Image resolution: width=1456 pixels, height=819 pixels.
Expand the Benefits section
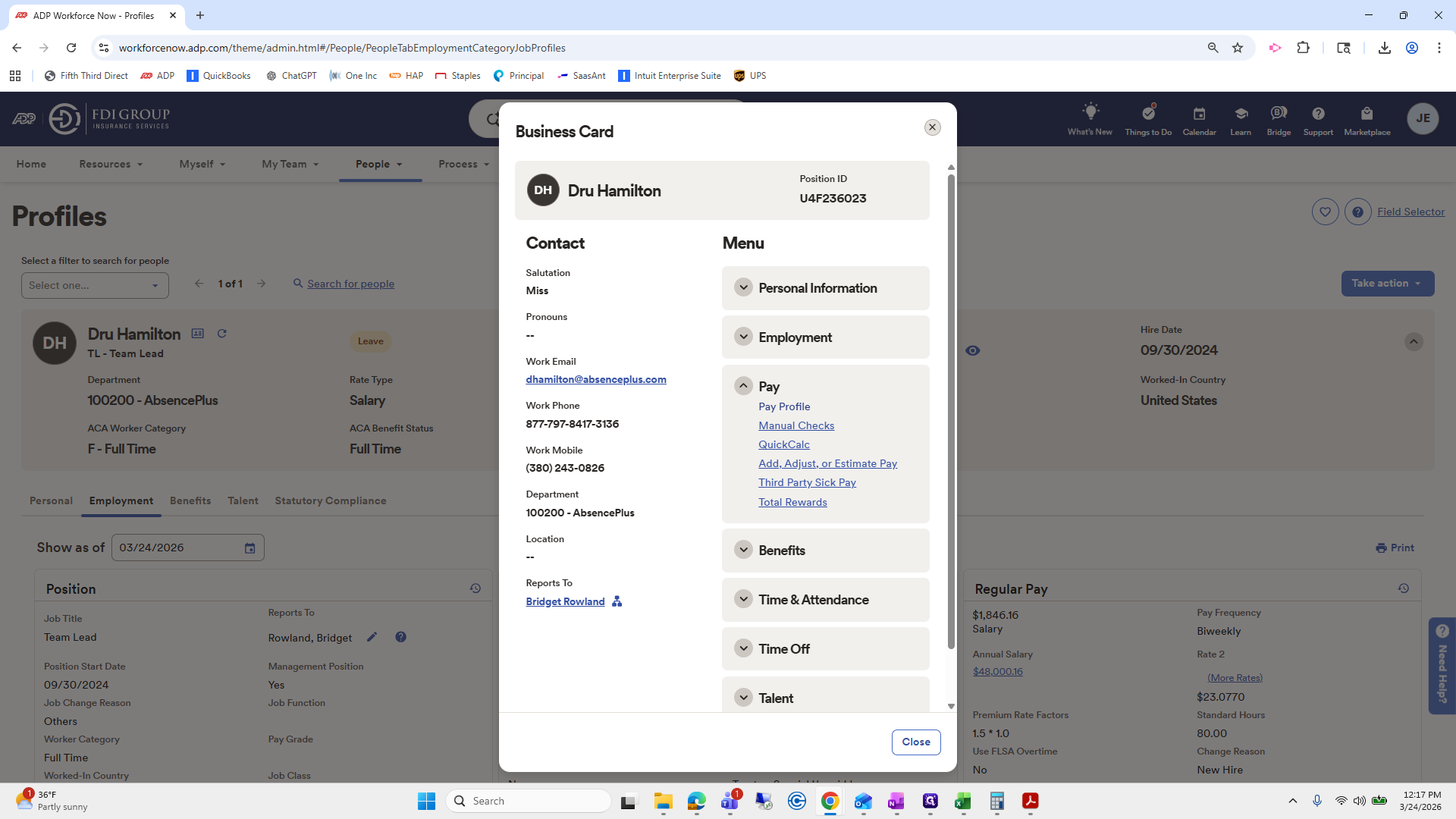(742, 549)
